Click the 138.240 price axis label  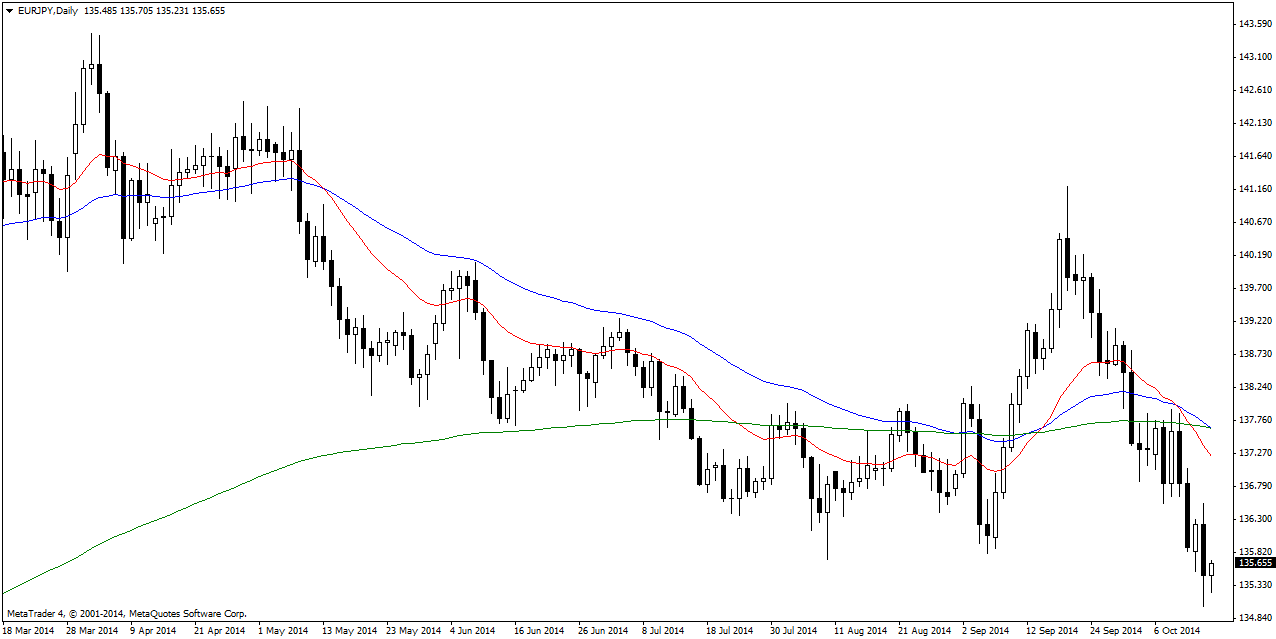(x=1254, y=386)
